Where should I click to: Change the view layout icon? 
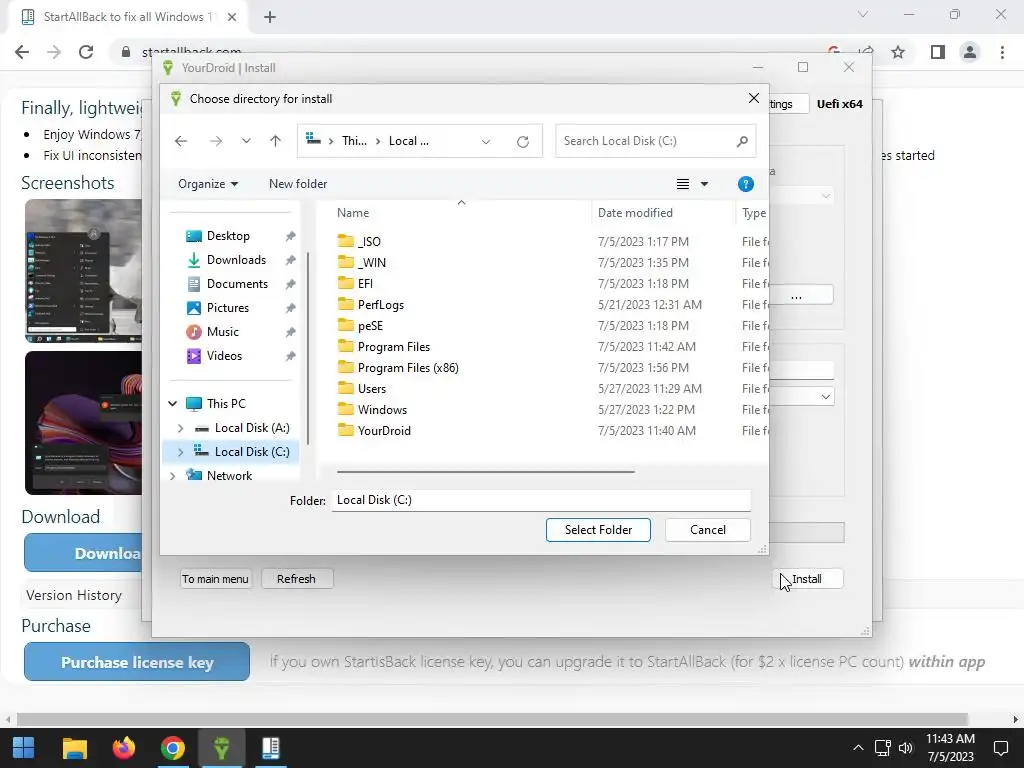682,184
